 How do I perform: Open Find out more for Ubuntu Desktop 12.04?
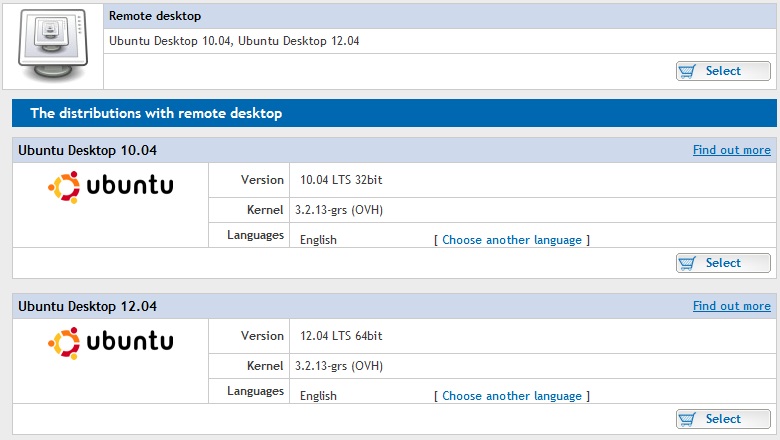pos(732,306)
